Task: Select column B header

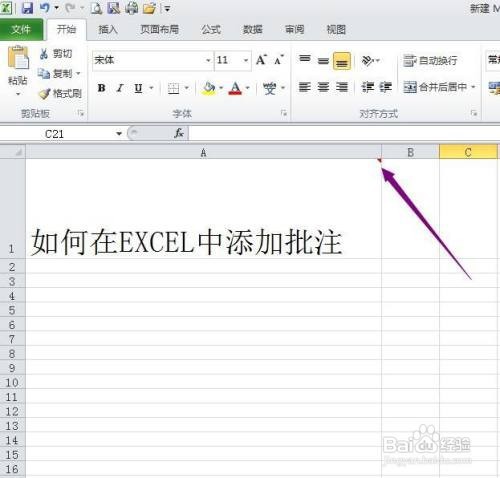Action: (411, 152)
